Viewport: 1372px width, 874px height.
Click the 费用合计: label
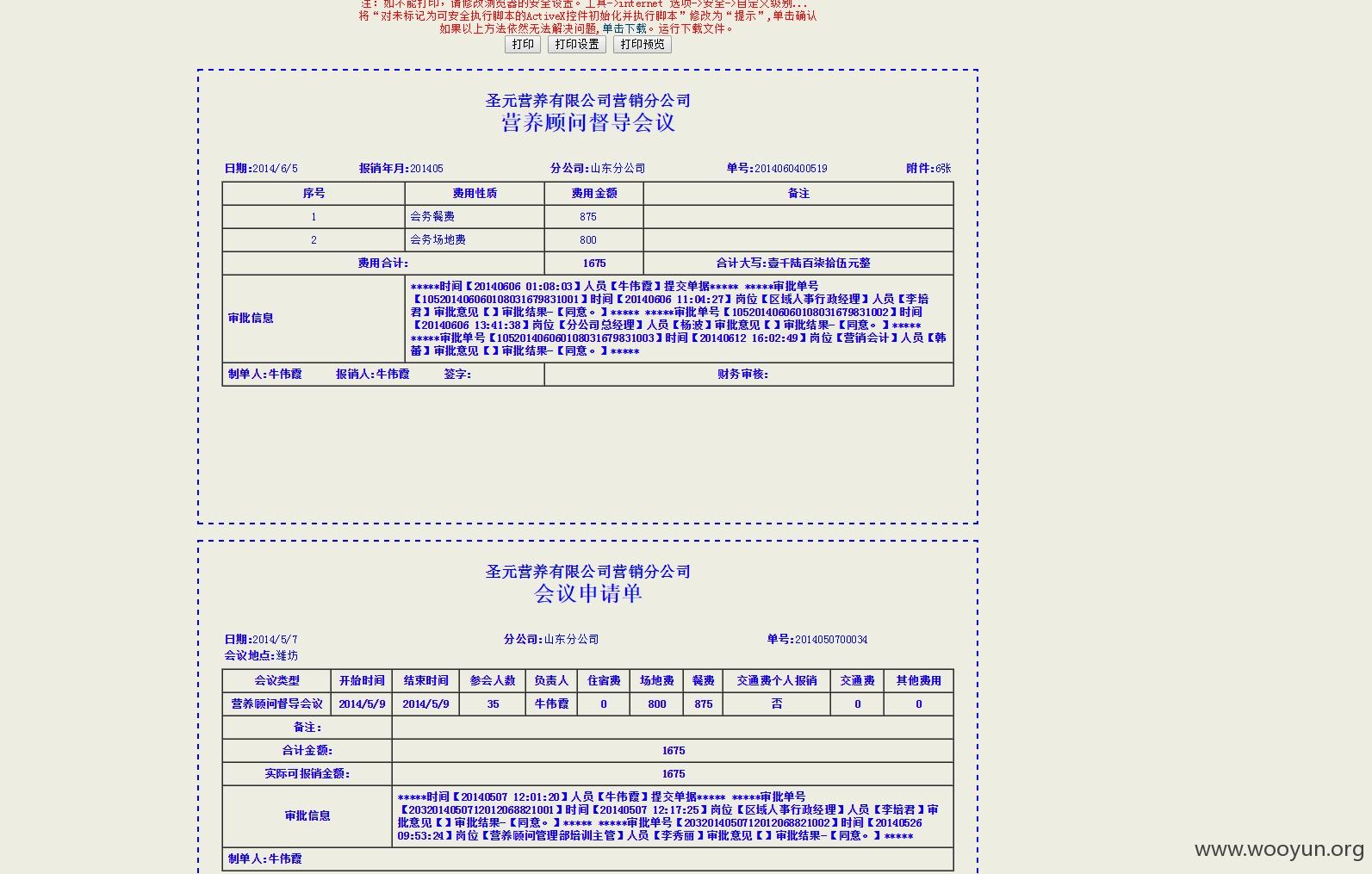(383, 263)
